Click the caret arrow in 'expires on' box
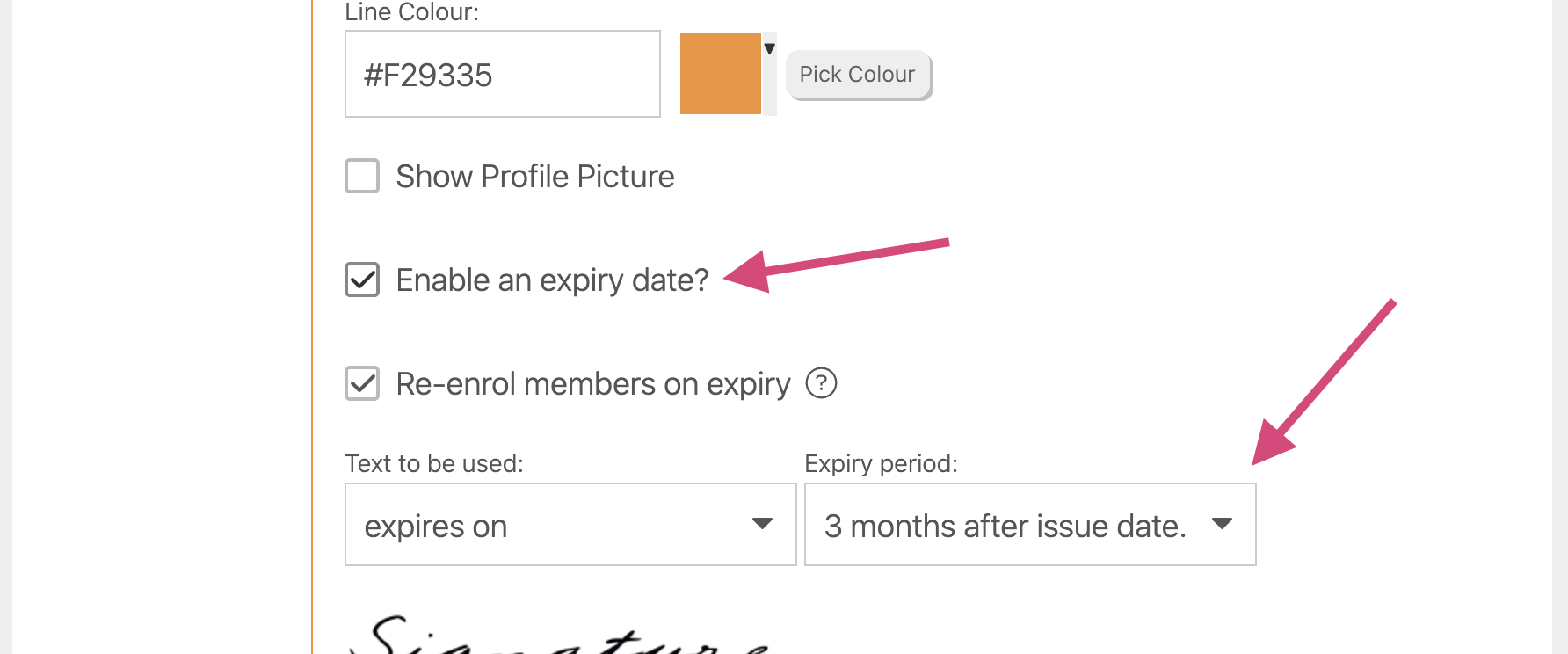The image size is (1568, 654). (762, 524)
